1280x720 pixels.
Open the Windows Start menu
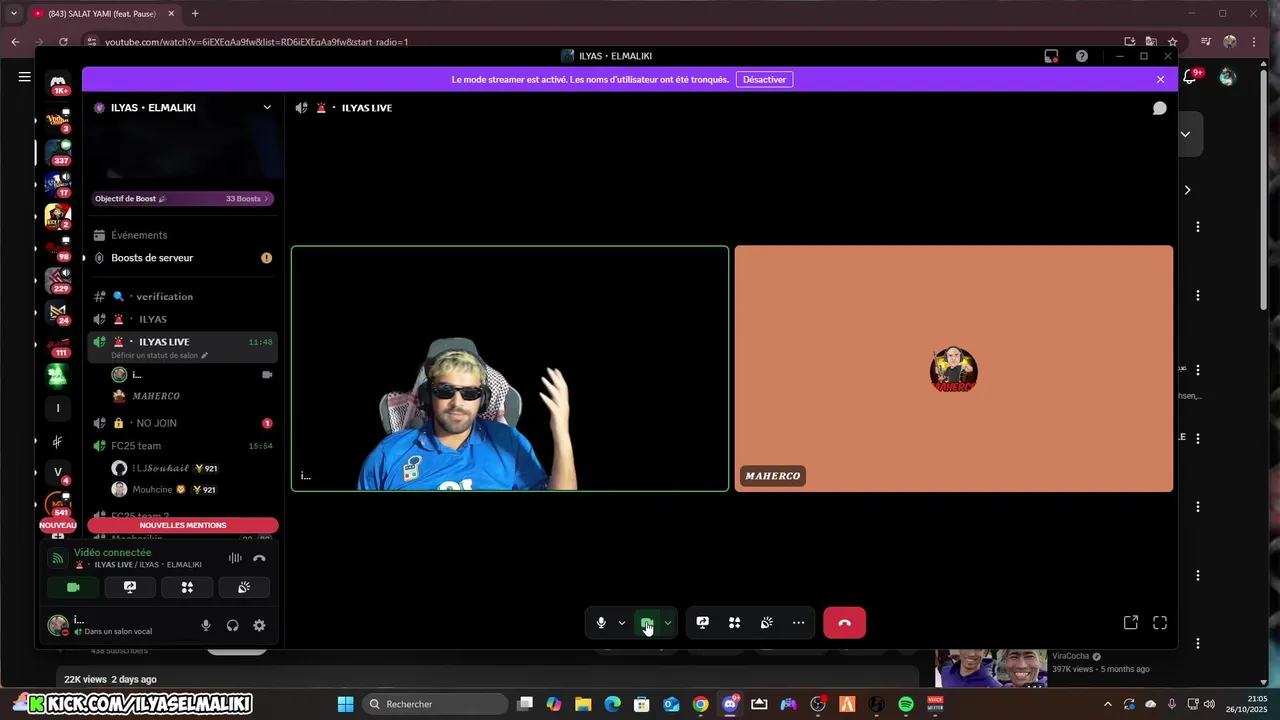click(345, 704)
